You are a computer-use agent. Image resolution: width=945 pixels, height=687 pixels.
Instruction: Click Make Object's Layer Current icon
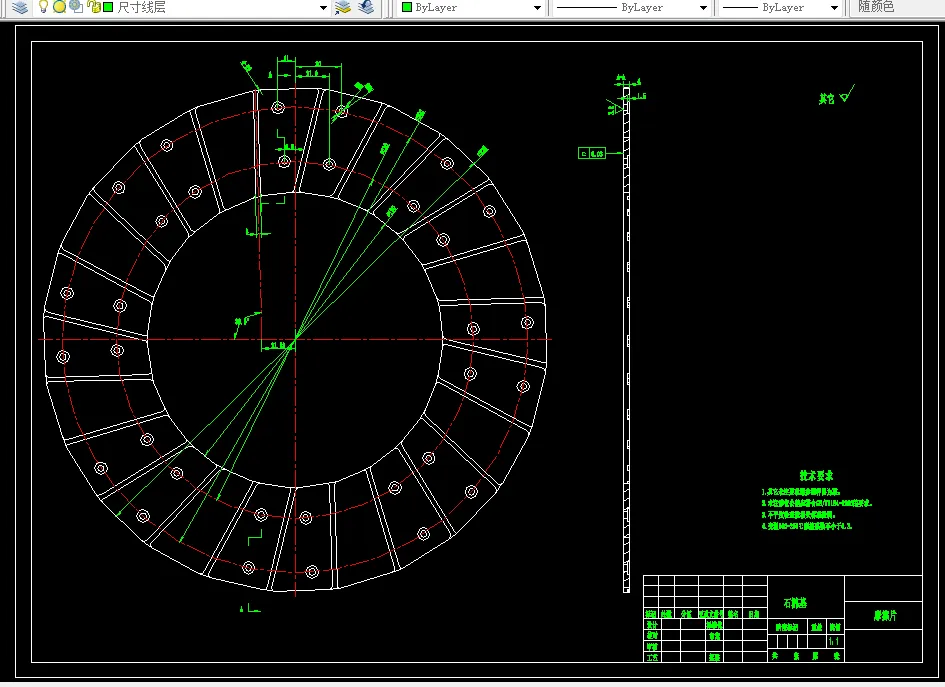343,7
